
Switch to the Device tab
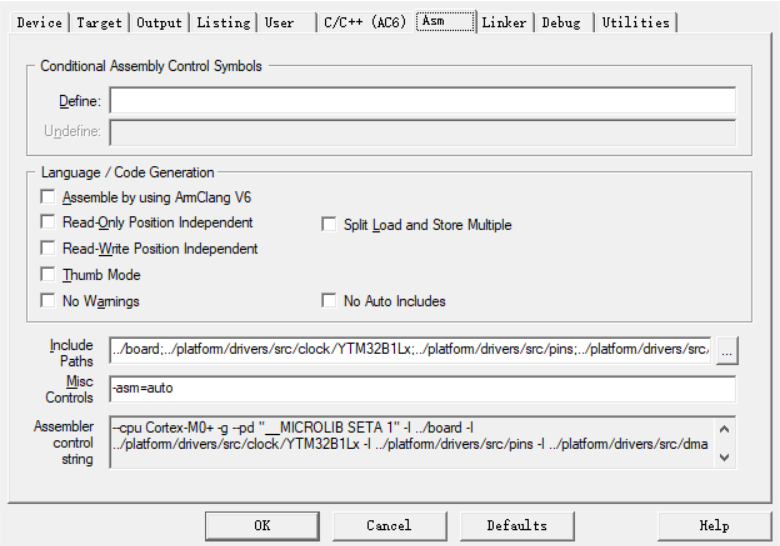[39, 22]
